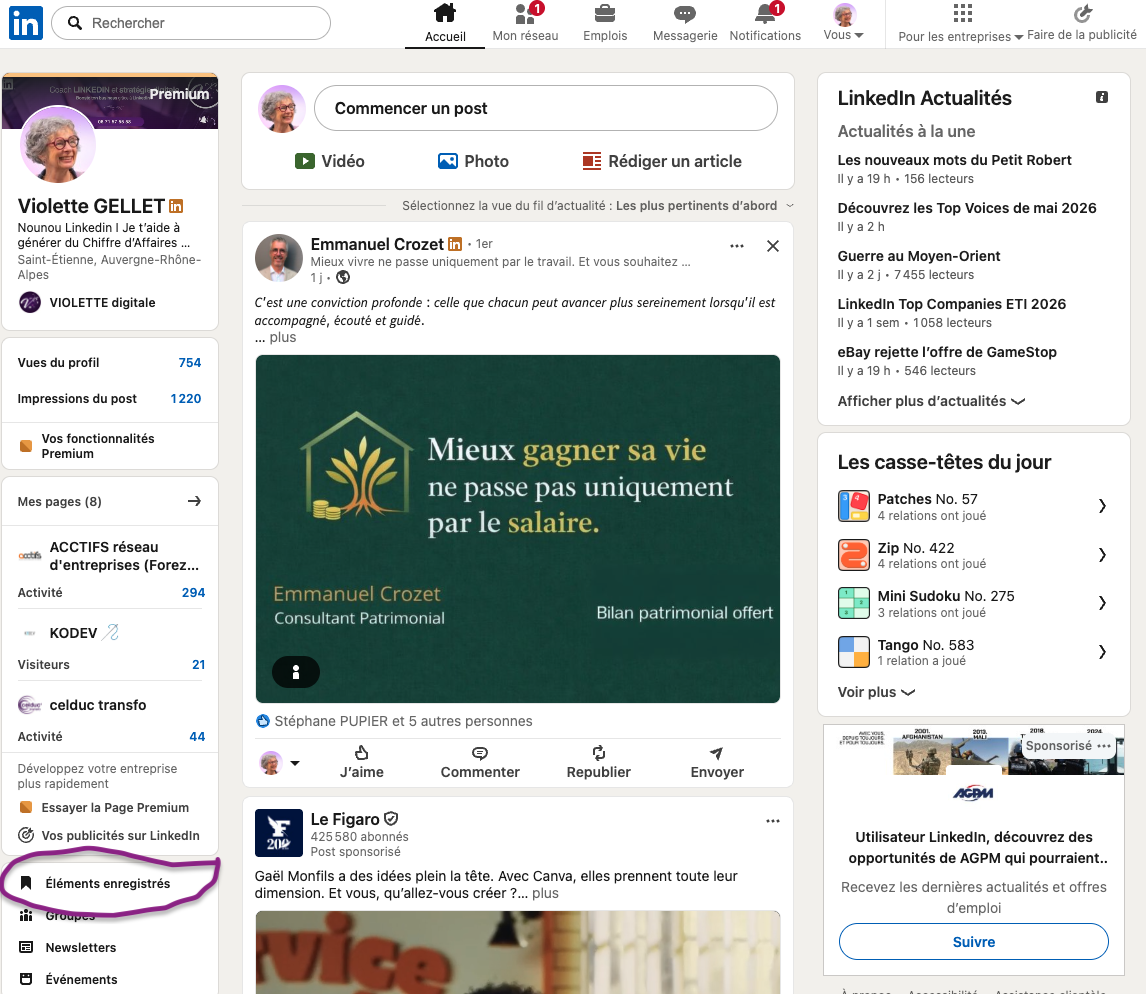
Task: Open Visiteurs 21 count for KODEV
Action: point(198,664)
